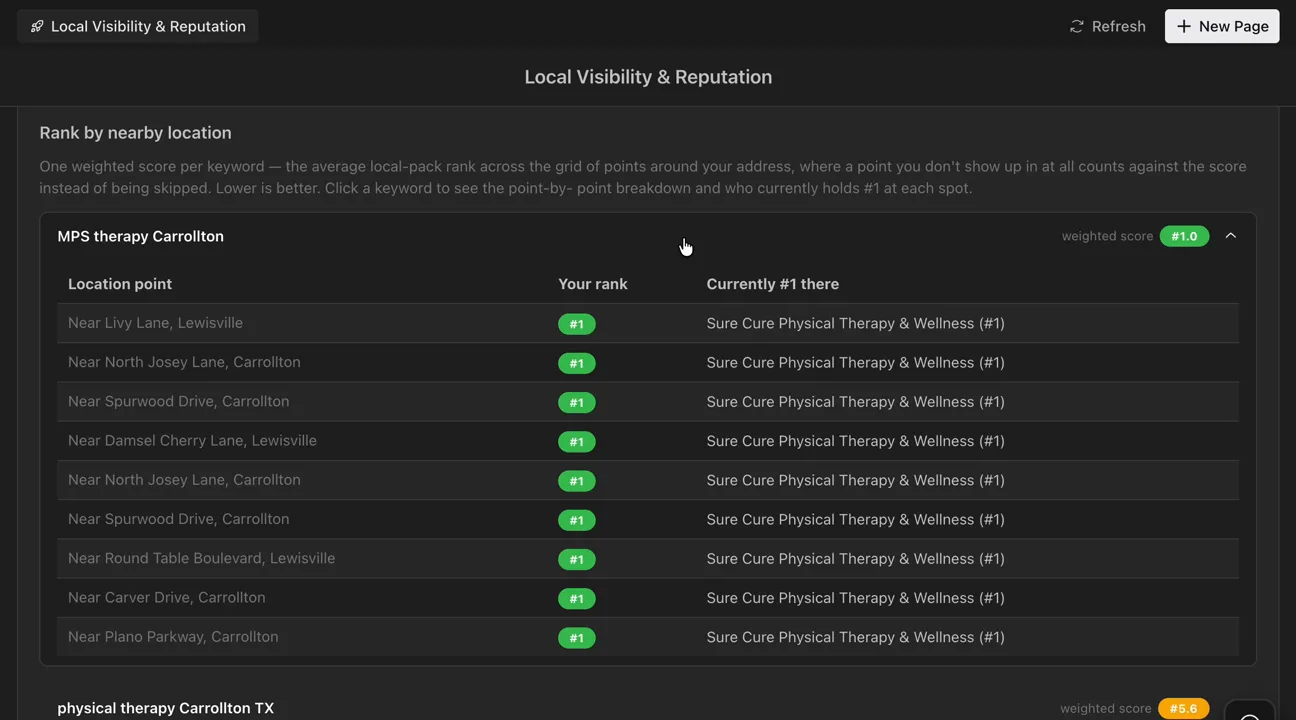Click Sure Cure Physical Therapy in Livy Lane row
Viewport: 1296px width, 720px height.
[855, 323]
